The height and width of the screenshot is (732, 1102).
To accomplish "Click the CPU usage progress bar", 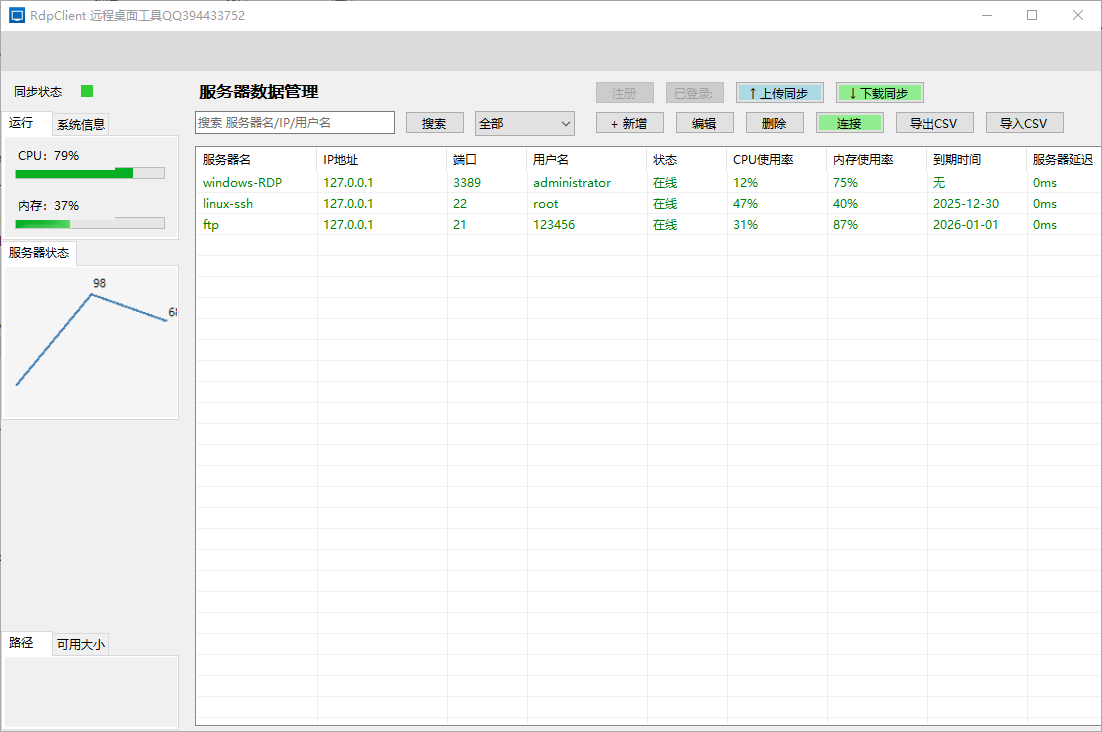I will click(89, 172).
